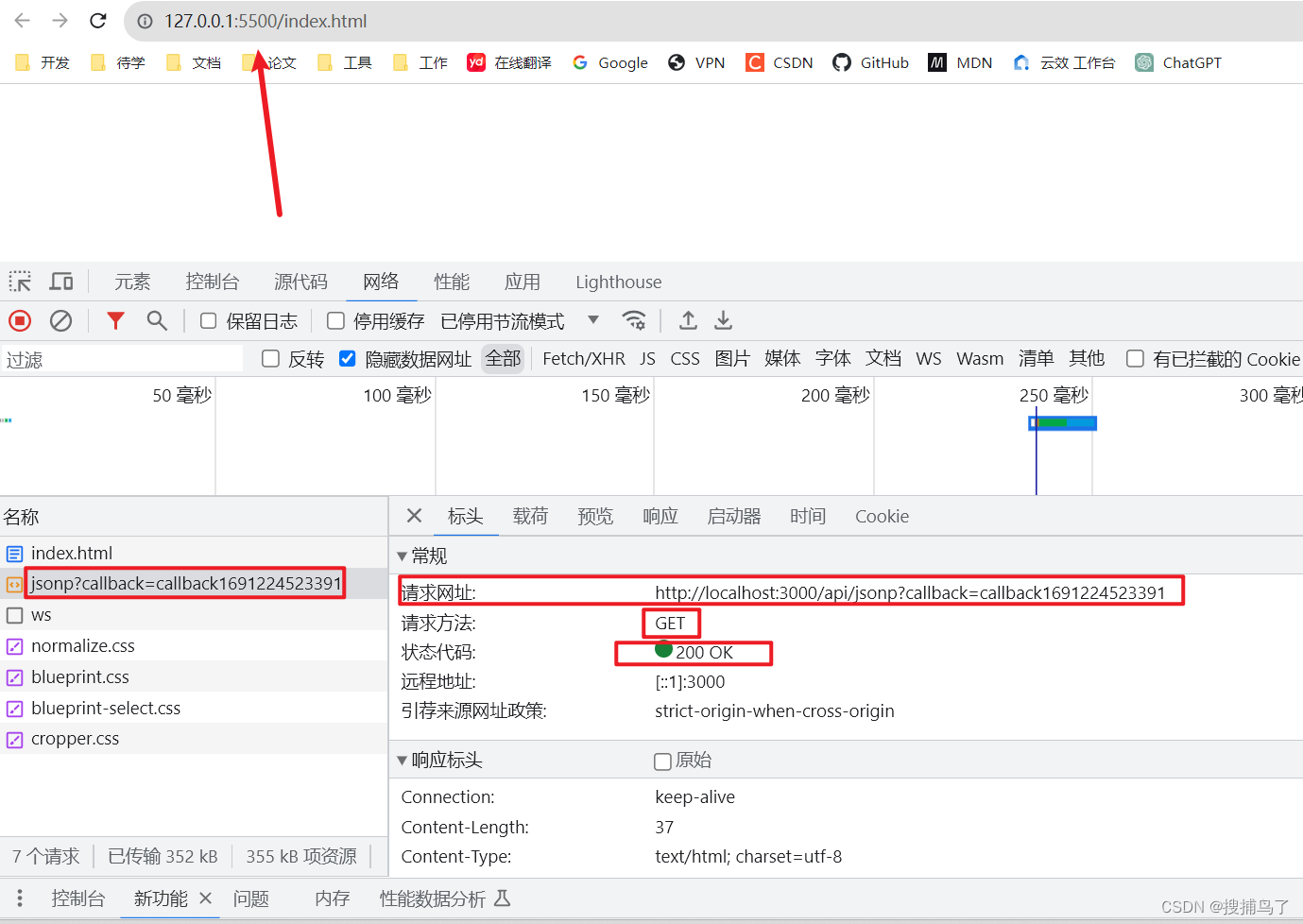The image size is (1303, 924).
Task: Toggle the device toolbar icon
Action: point(61,282)
